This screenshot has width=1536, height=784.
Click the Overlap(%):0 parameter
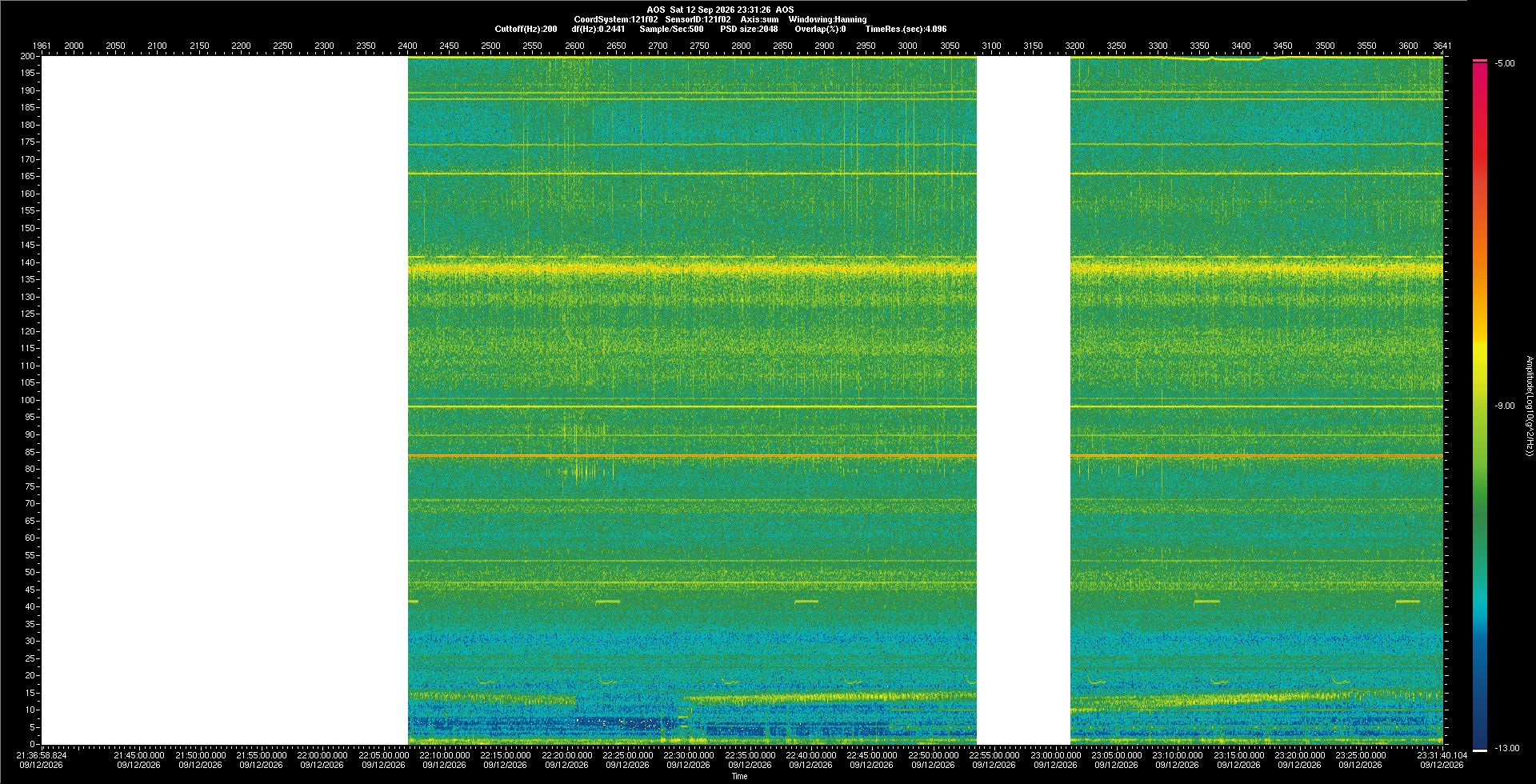(820, 29)
